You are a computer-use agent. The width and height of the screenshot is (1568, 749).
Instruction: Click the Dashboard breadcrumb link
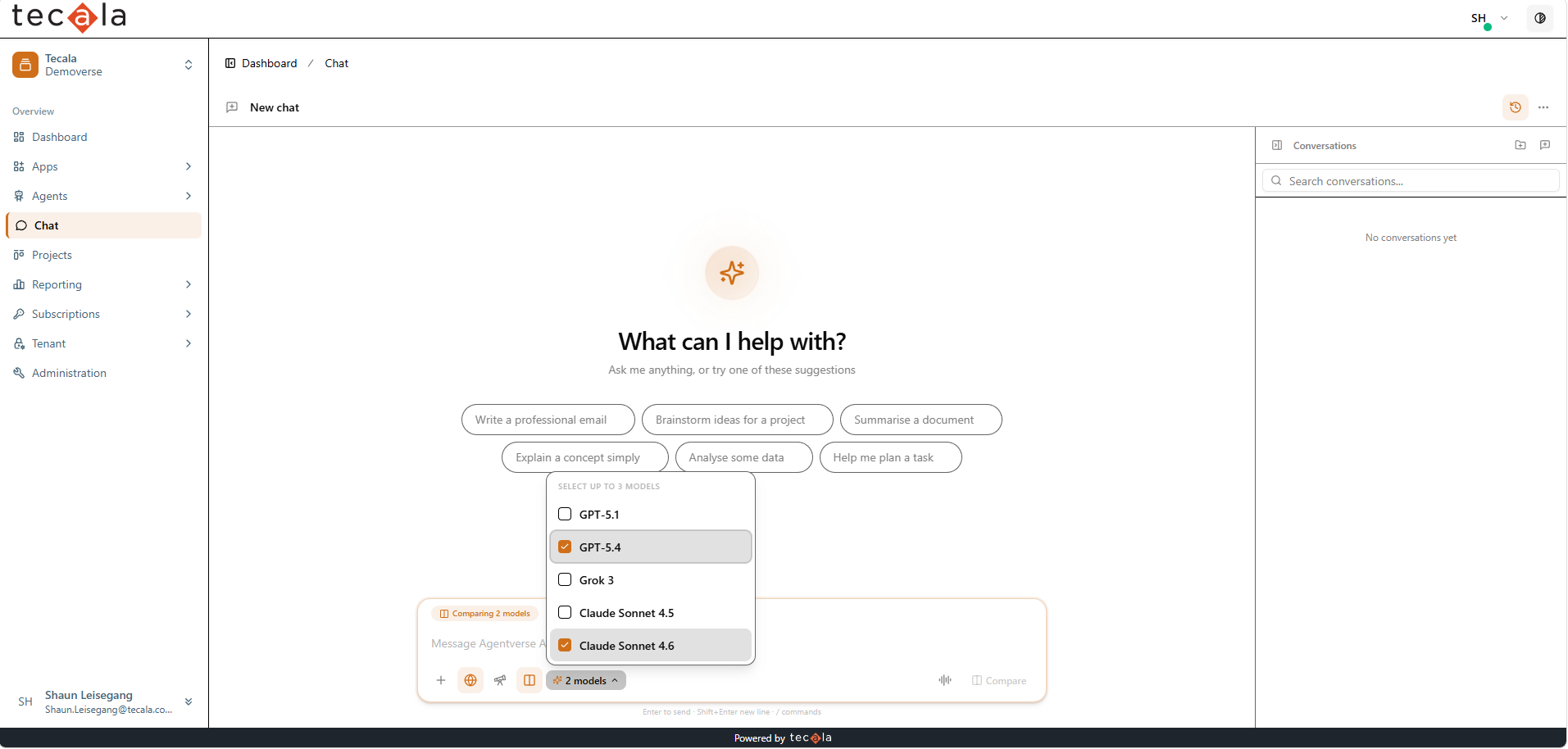[x=270, y=63]
